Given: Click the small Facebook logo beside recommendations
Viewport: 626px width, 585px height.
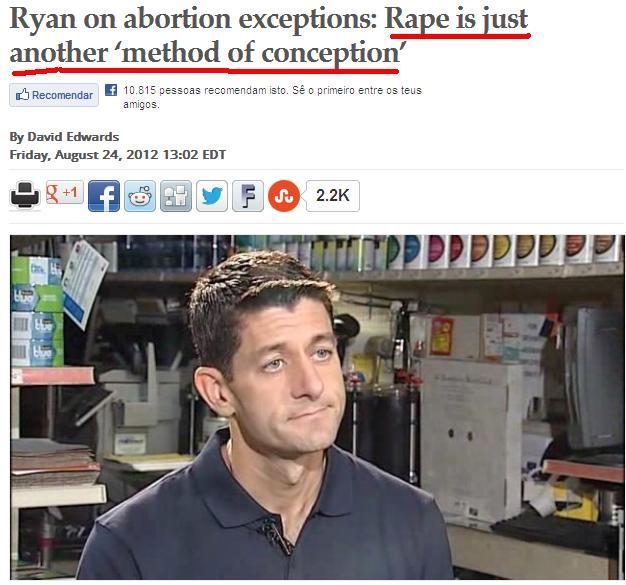Looking at the screenshot, I should tap(111, 90).
